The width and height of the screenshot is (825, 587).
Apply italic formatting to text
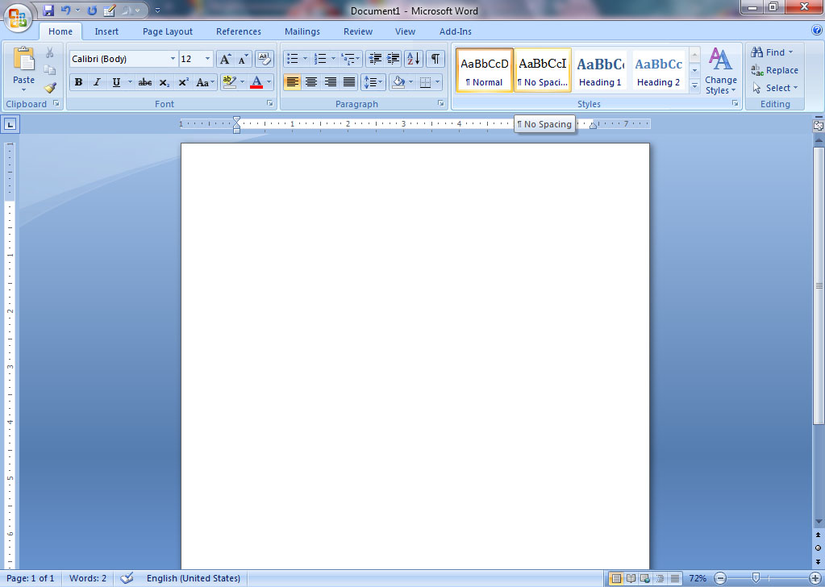(x=97, y=82)
